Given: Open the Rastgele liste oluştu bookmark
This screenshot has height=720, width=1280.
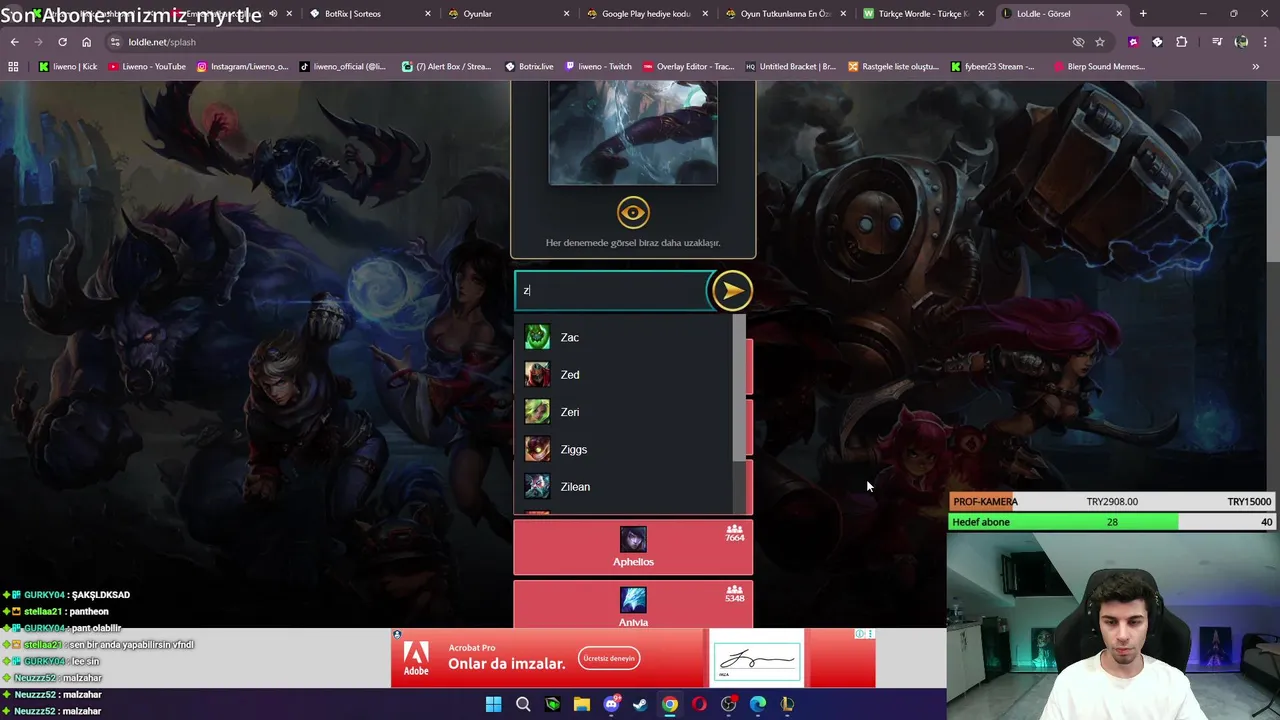Looking at the screenshot, I should tap(893, 66).
